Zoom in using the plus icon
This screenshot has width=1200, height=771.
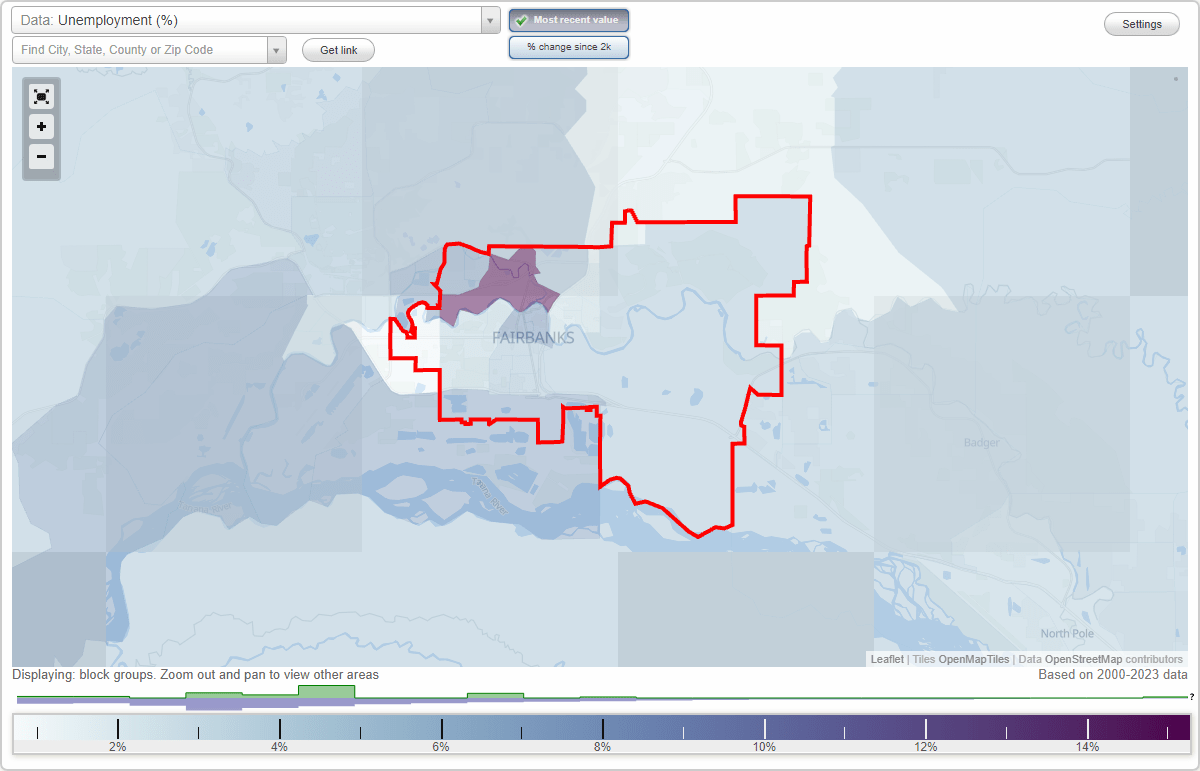click(41, 127)
